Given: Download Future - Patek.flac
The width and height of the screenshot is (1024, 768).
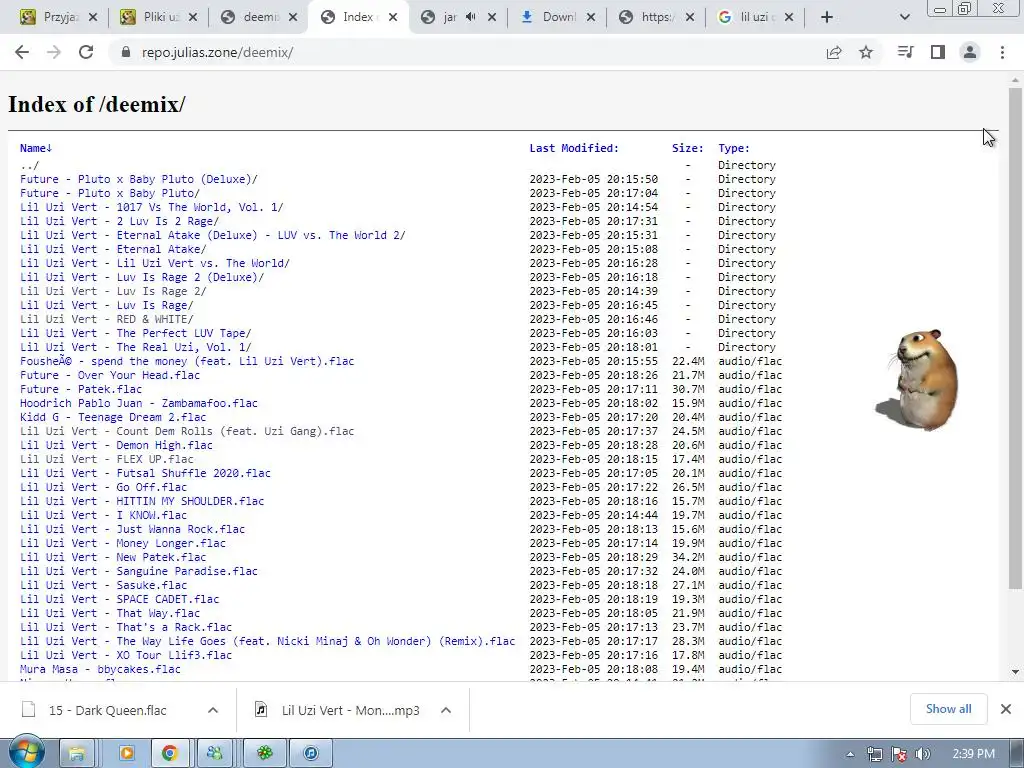Looking at the screenshot, I should [x=80, y=389].
